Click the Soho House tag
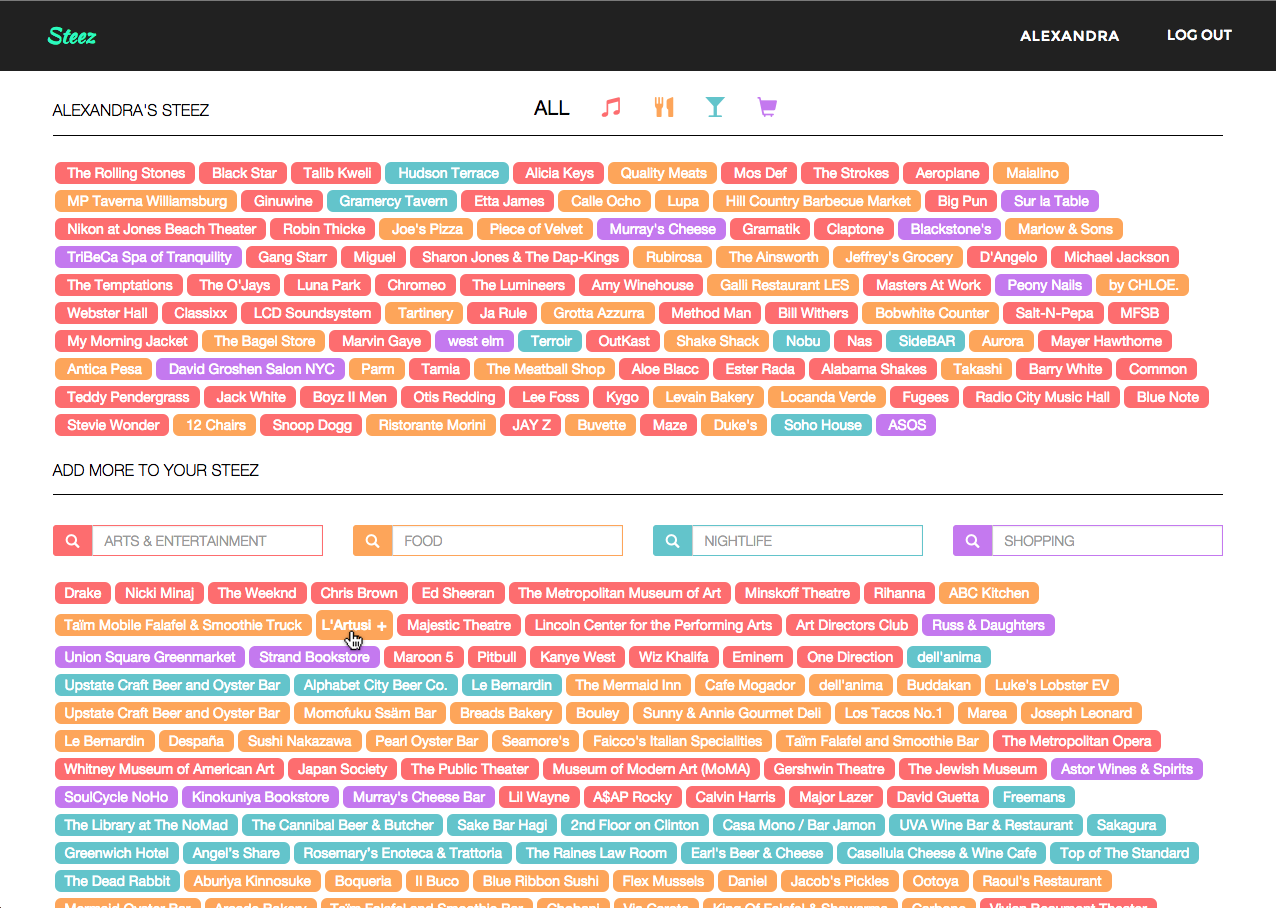 (822, 425)
